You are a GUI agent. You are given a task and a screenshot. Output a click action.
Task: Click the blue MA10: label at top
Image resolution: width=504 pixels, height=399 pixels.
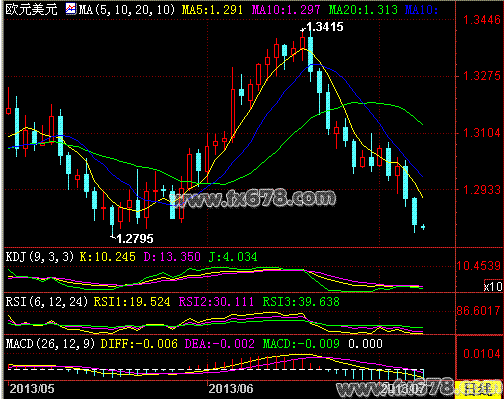[x=421, y=9]
